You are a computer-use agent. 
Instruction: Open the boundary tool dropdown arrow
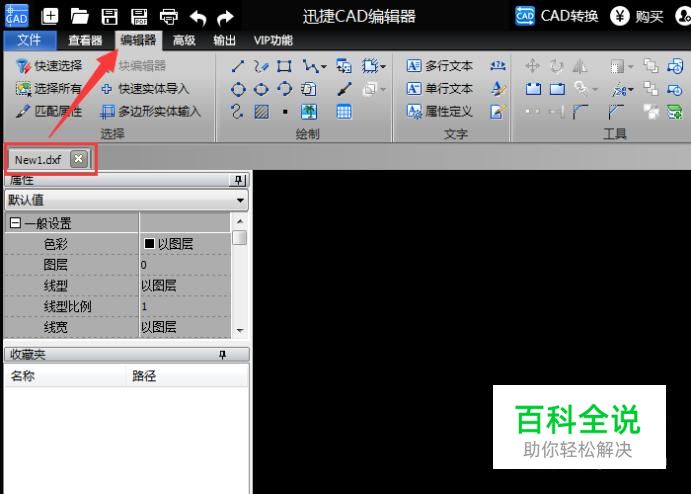coord(383,67)
